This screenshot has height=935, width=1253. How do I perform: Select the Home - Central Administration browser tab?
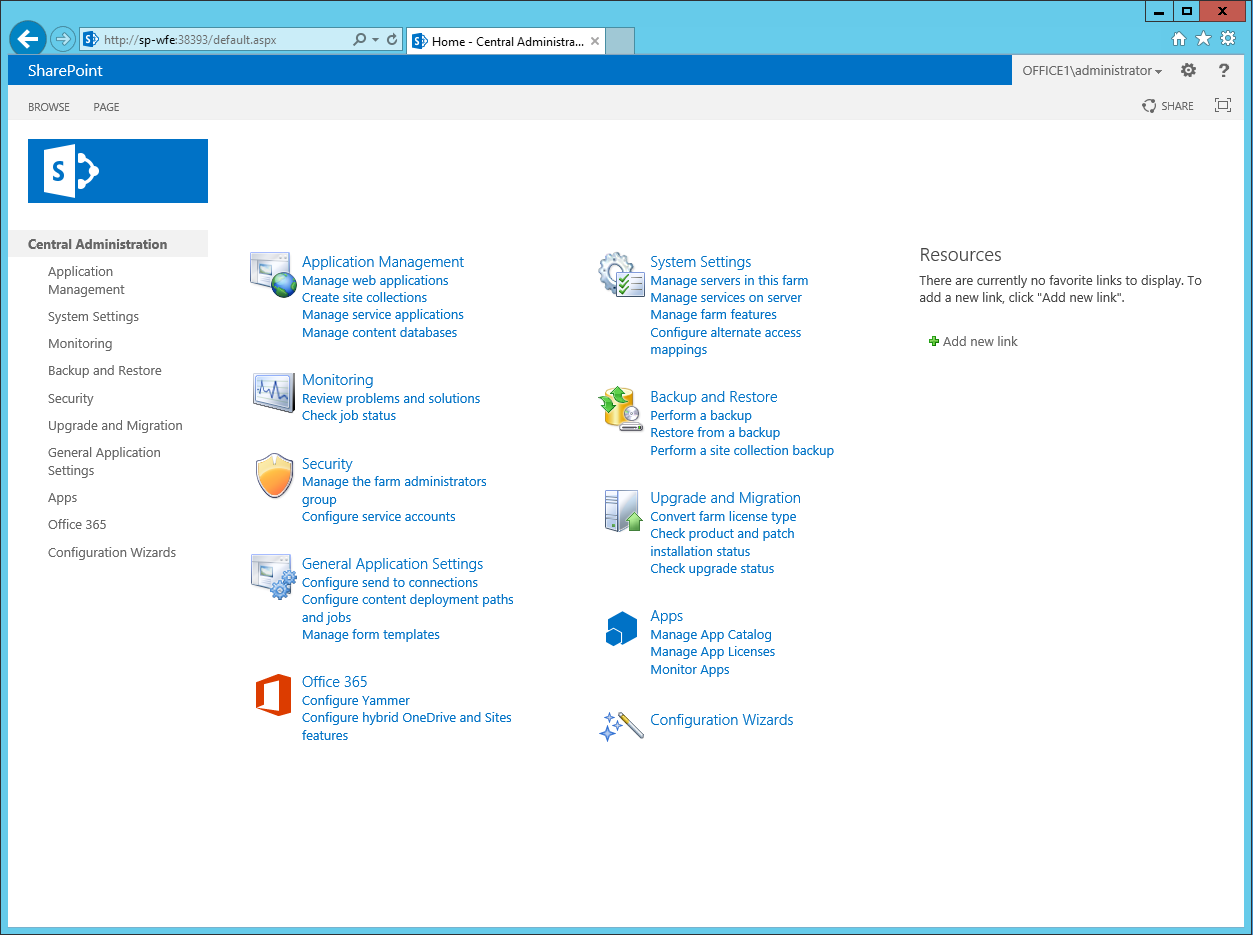[506, 41]
